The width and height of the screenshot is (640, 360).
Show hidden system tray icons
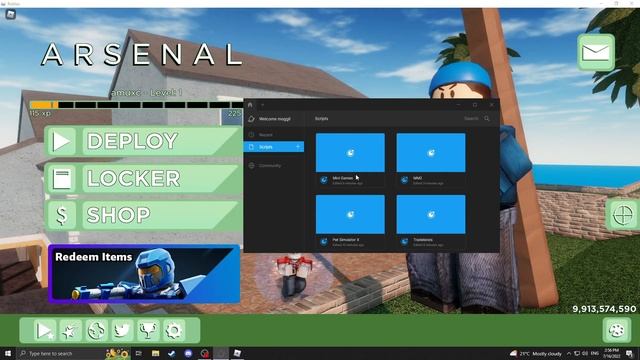tap(569, 353)
